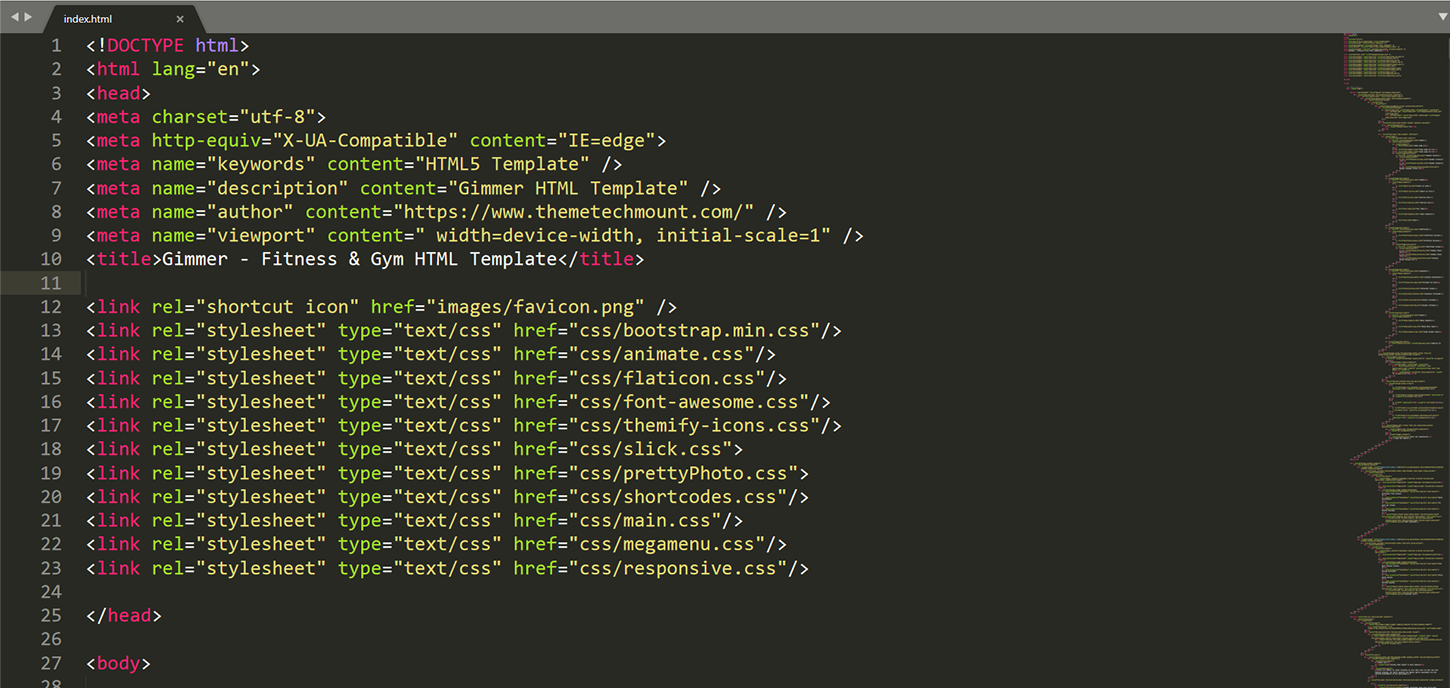The height and width of the screenshot is (688, 1450).
Task: Click the DOCTYPE keyword on line 1
Action: [146, 46]
